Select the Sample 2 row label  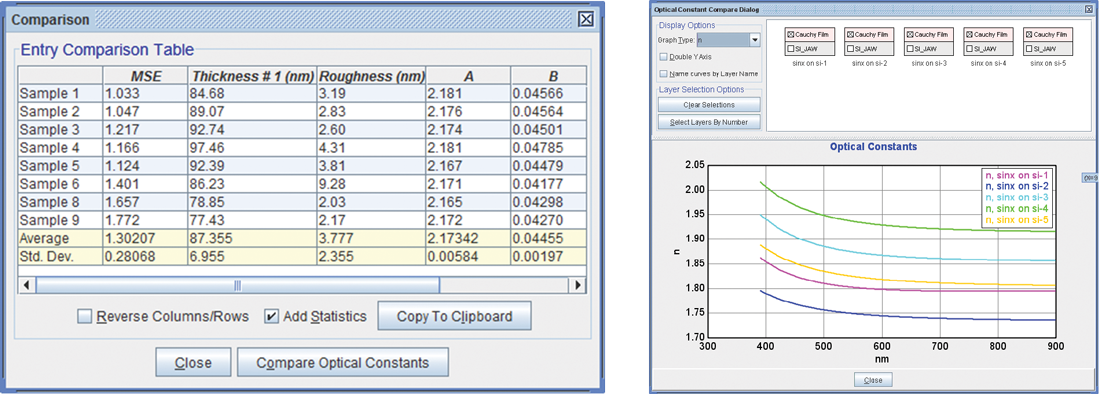[x=60, y=112]
